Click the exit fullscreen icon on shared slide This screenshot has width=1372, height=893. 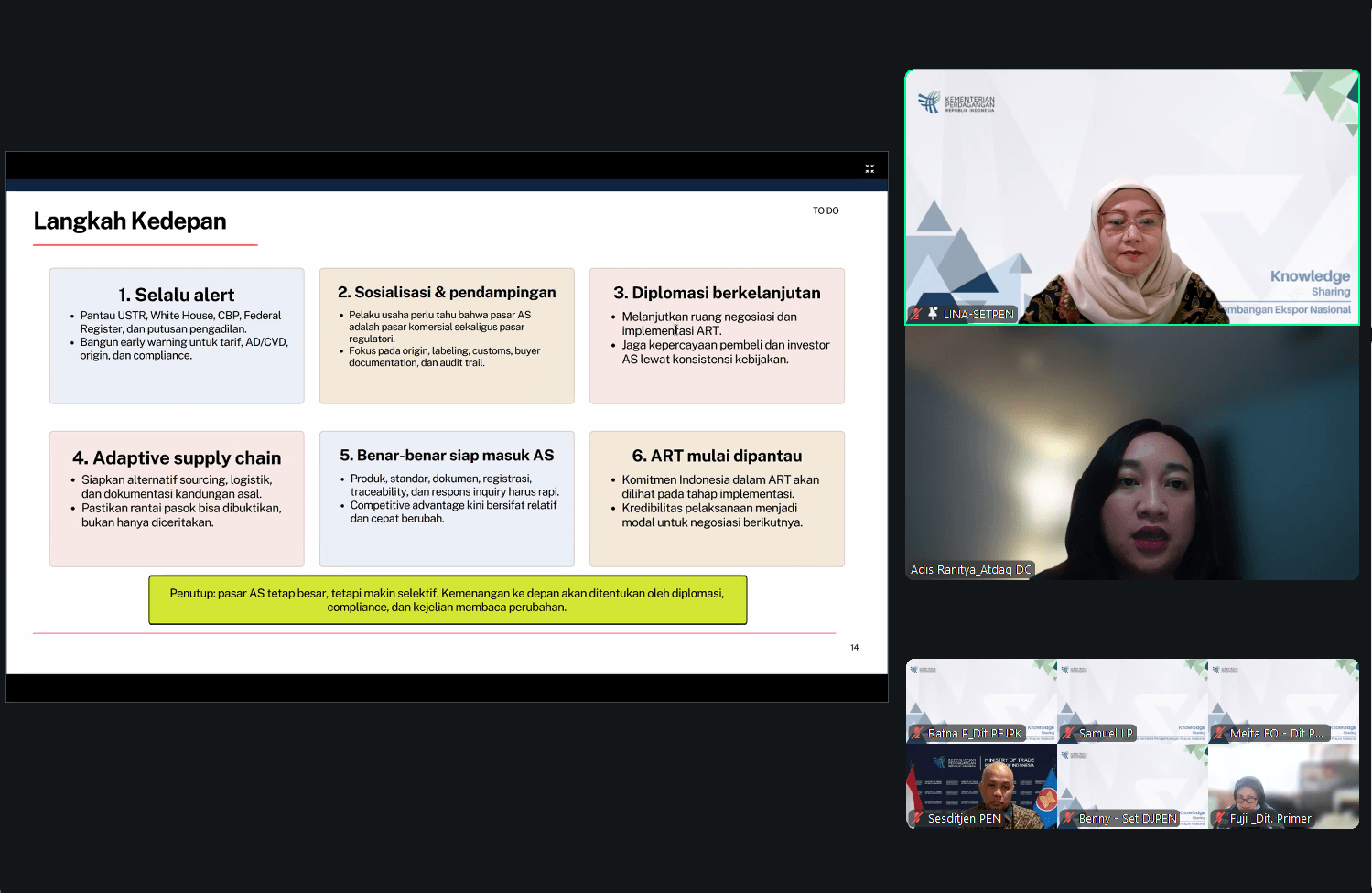pos(870,168)
